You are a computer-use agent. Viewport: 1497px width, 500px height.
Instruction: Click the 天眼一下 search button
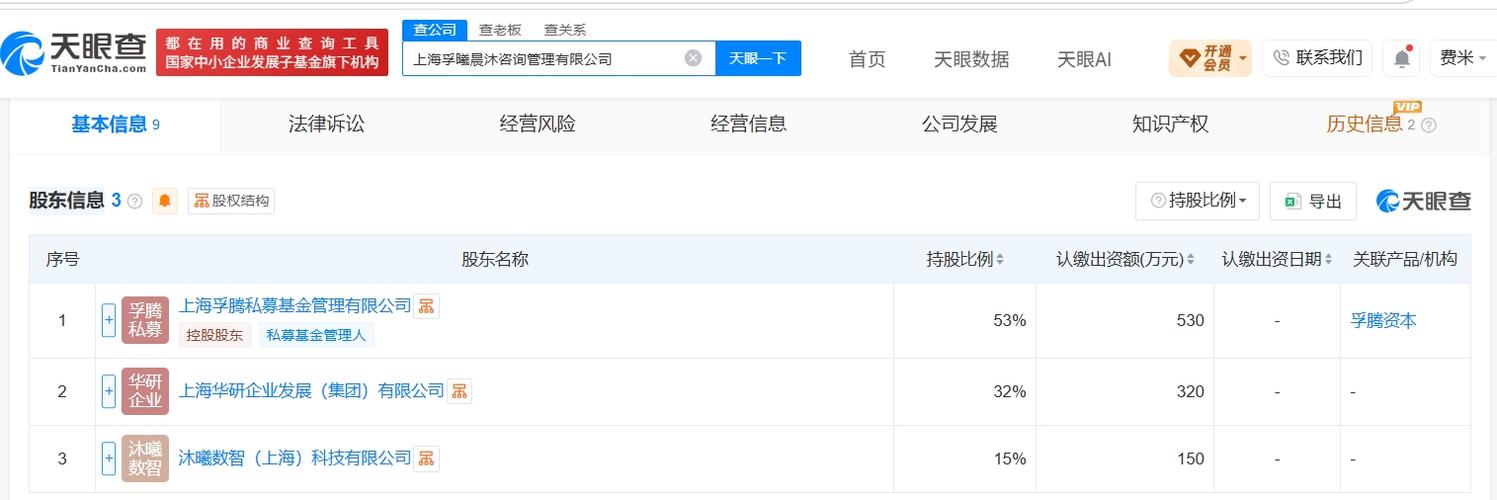pos(758,58)
